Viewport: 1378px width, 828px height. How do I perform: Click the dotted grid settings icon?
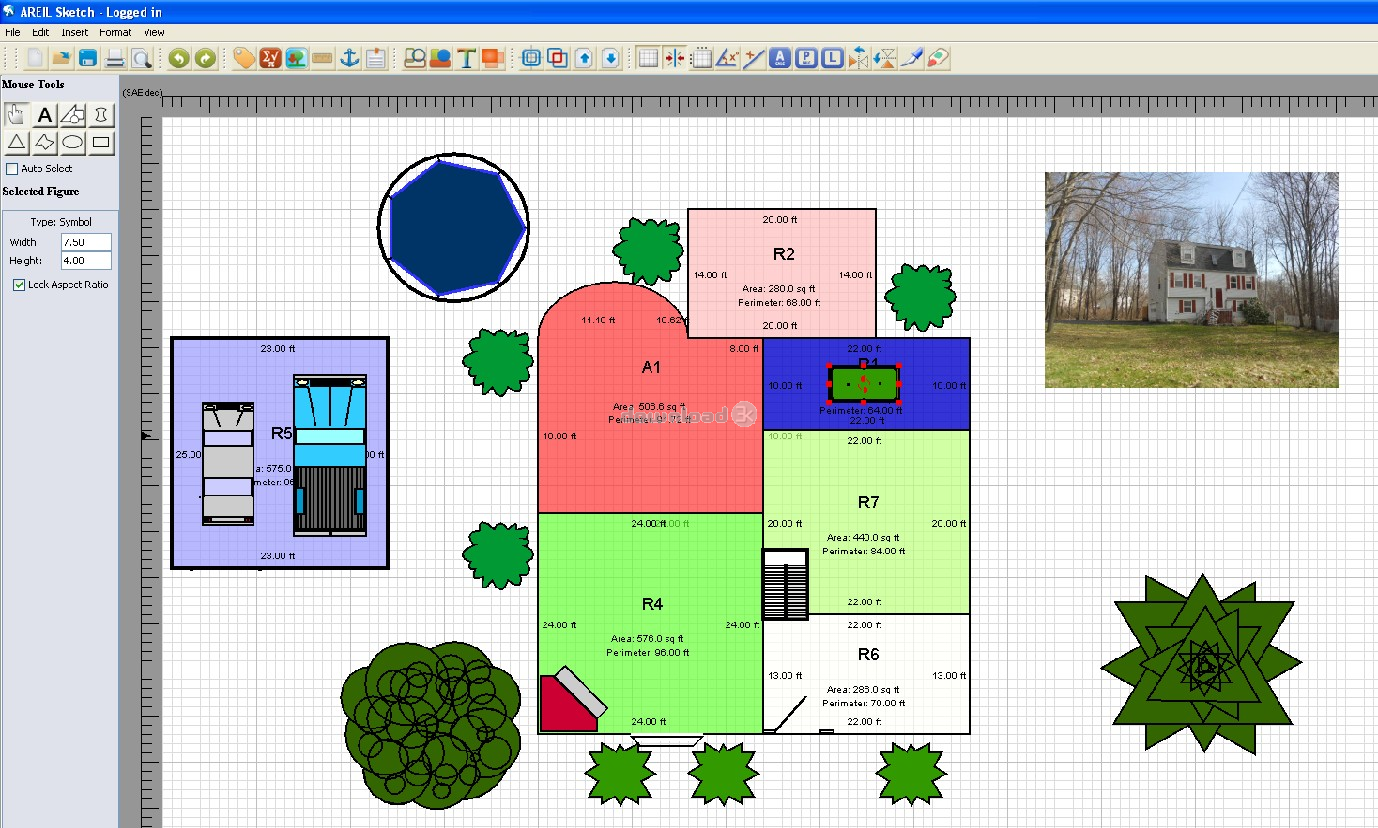pos(702,58)
